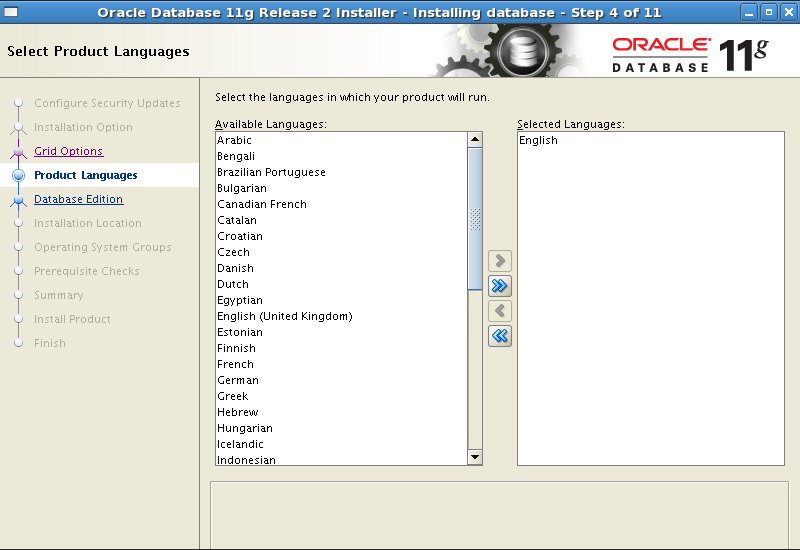The width and height of the screenshot is (800, 550).
Task: Select Egyptian in Available Languages
Action: (x=341, y=300)
